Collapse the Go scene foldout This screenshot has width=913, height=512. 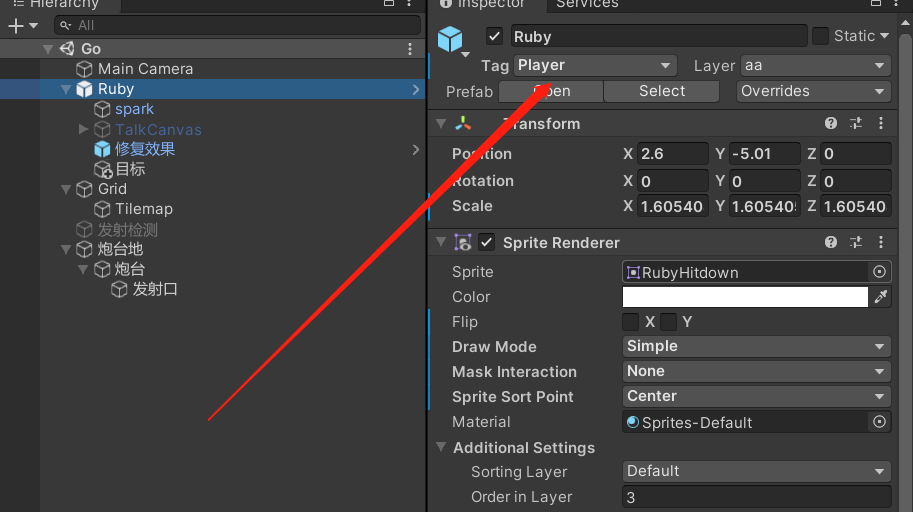pyautogui.click(x=48, y=49)
